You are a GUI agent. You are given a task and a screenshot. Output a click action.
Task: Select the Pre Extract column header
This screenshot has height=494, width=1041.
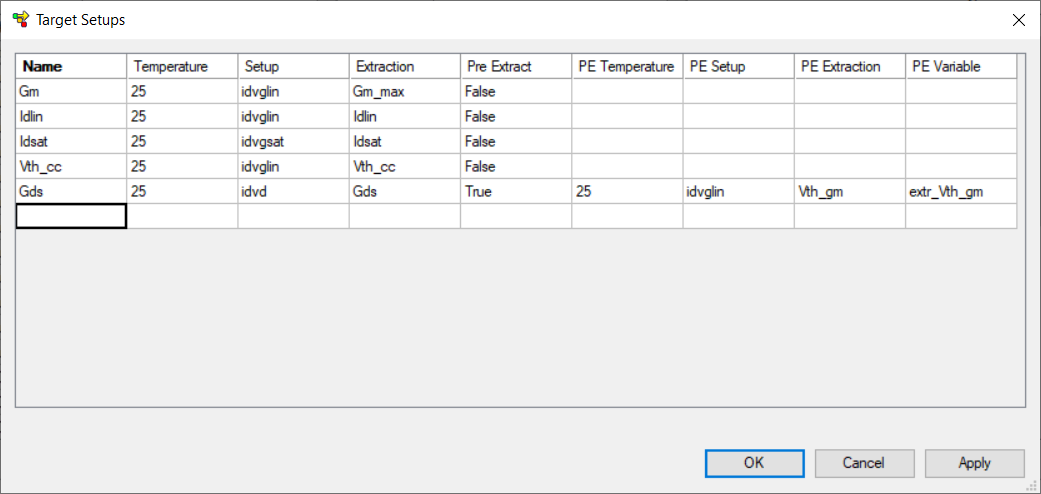[x=516, y=66]
